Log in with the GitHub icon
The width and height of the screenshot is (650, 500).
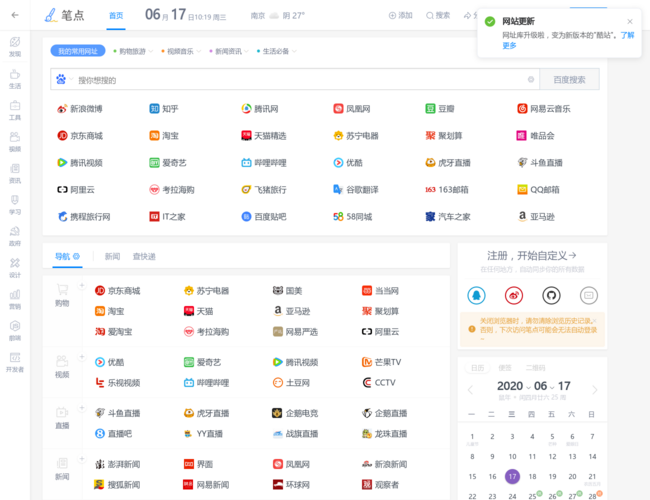551,296
